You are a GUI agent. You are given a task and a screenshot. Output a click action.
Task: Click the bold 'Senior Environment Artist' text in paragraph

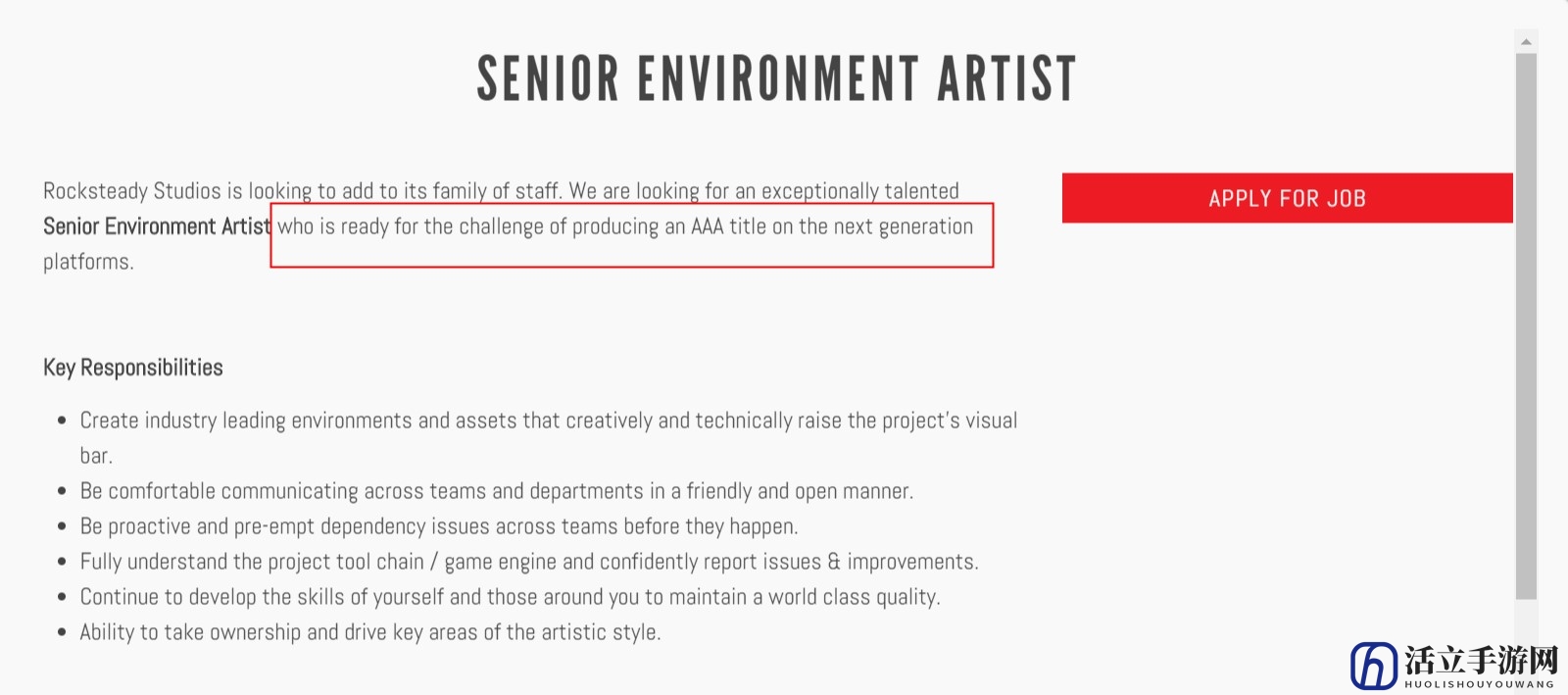[x=157, y=226]
